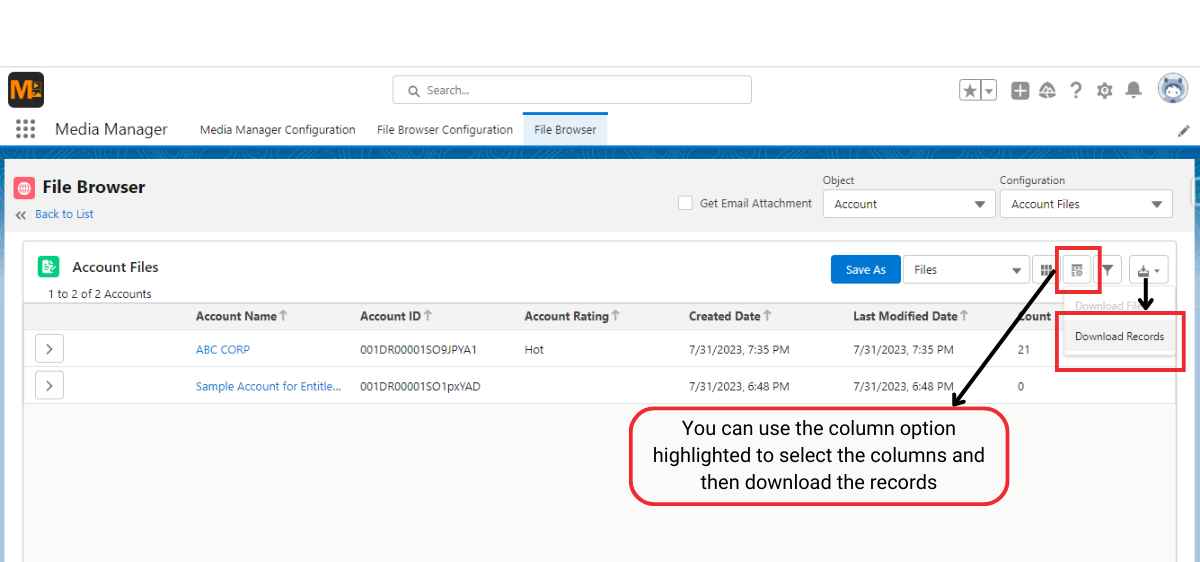
Task: Open the File Browser Configuration tab
Action: click(445, 130)
